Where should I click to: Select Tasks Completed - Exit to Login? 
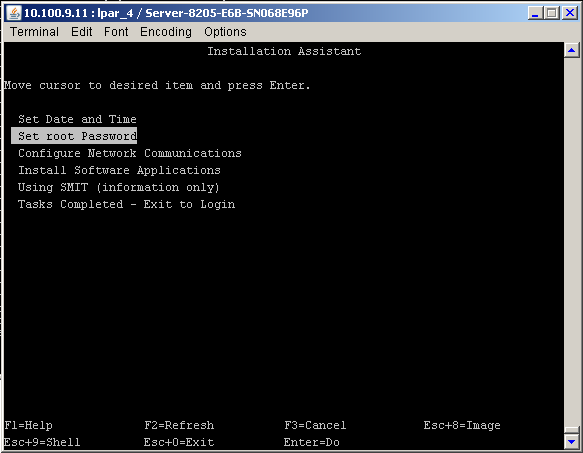(x=126, y=204)
